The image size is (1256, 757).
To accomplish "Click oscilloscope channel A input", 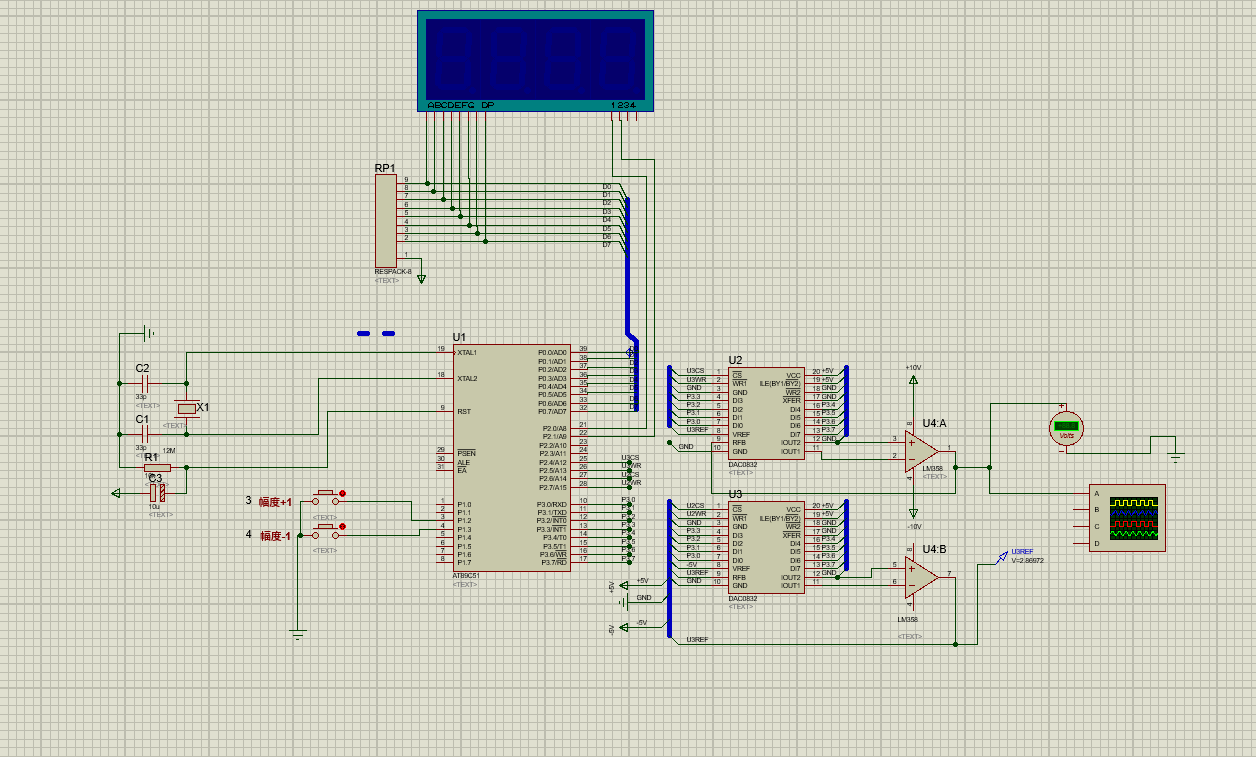I will point(1097,493).
